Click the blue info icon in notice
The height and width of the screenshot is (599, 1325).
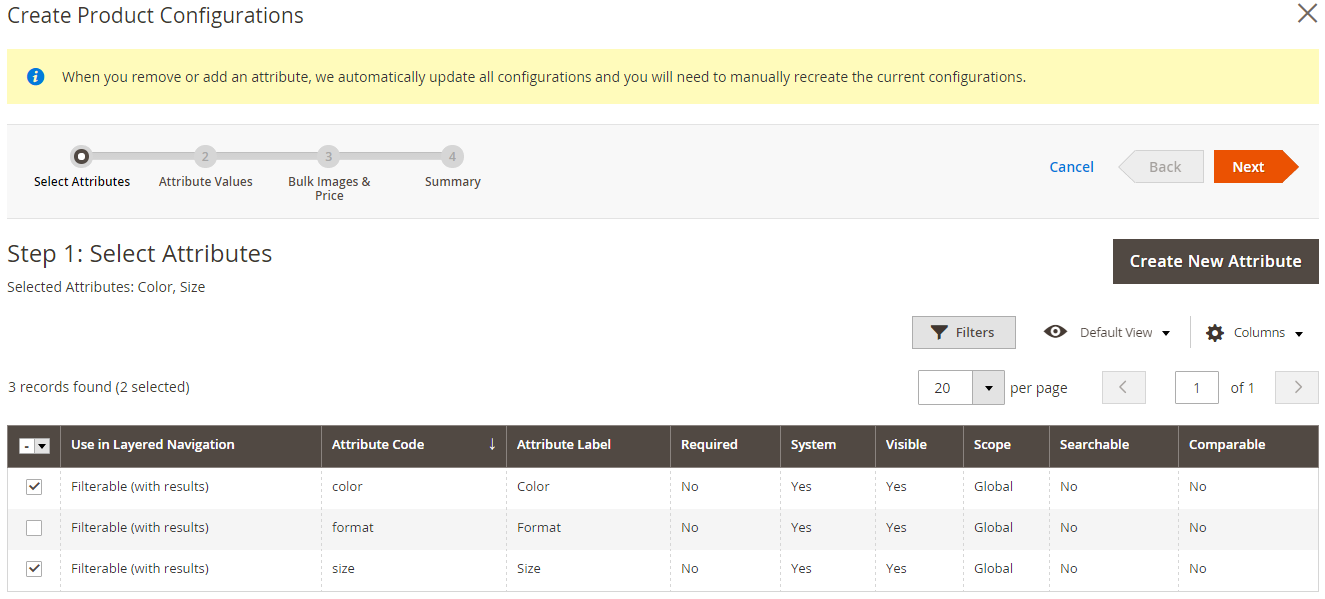35,76
